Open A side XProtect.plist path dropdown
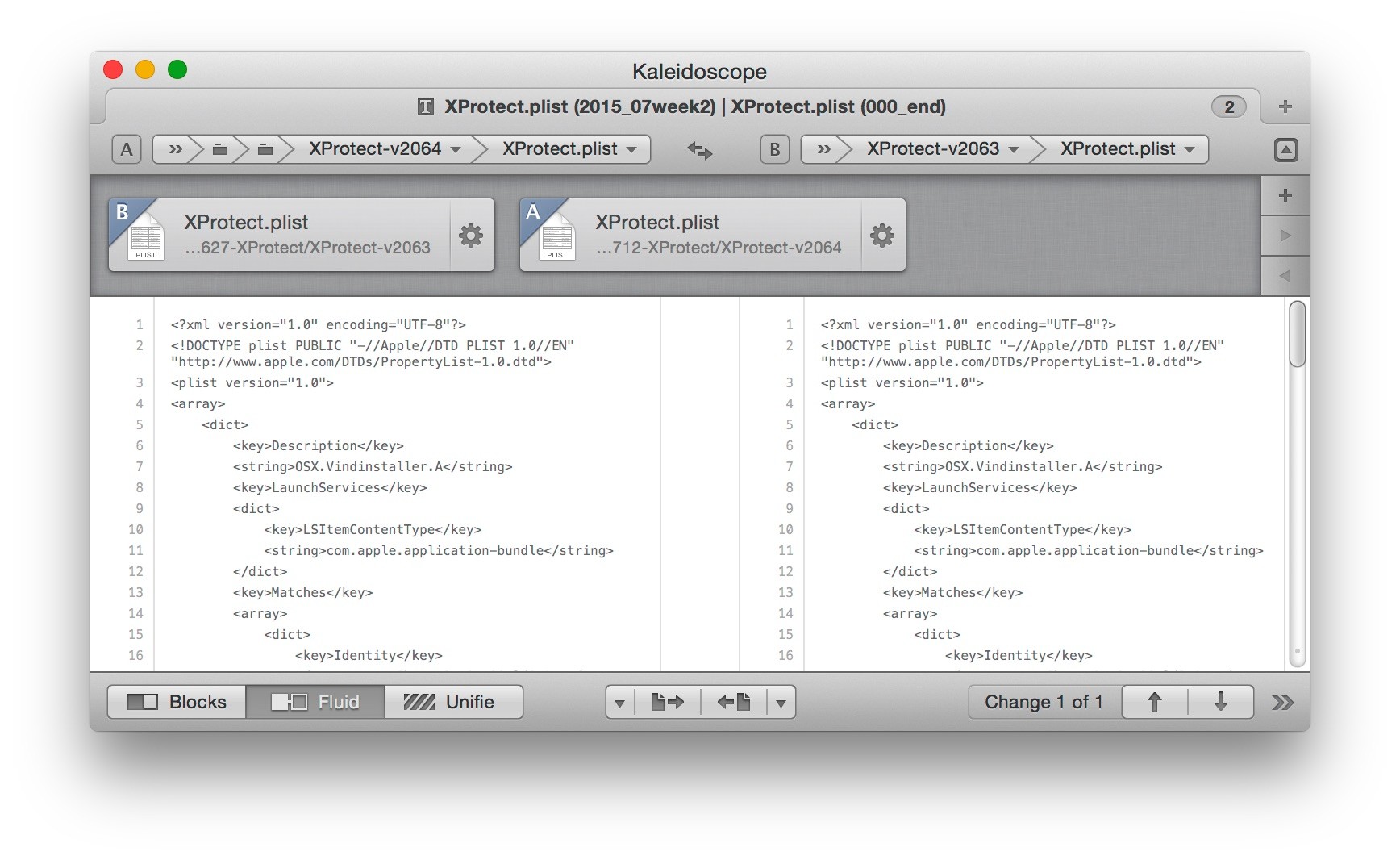The image size is (1400, 860). (x=569, y=149)
